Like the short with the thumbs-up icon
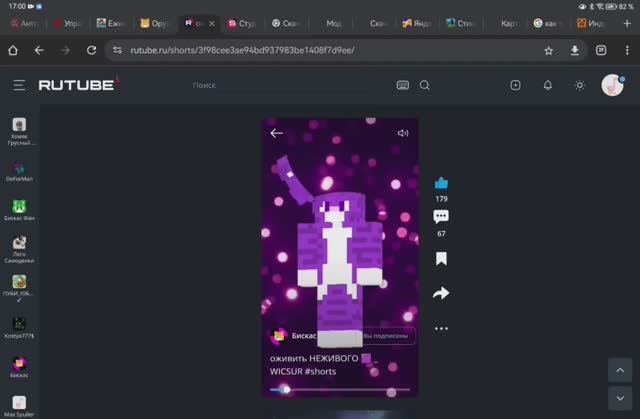 441,183
